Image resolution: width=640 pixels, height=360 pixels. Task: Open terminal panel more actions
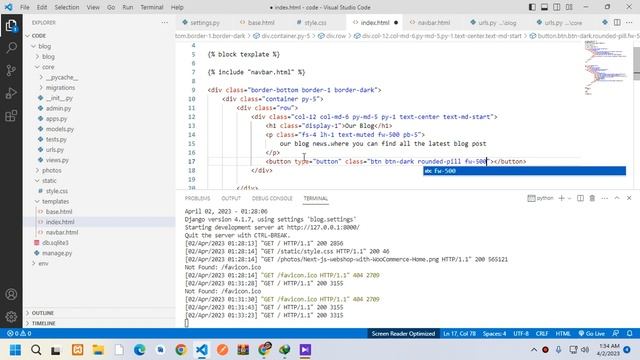604,198
